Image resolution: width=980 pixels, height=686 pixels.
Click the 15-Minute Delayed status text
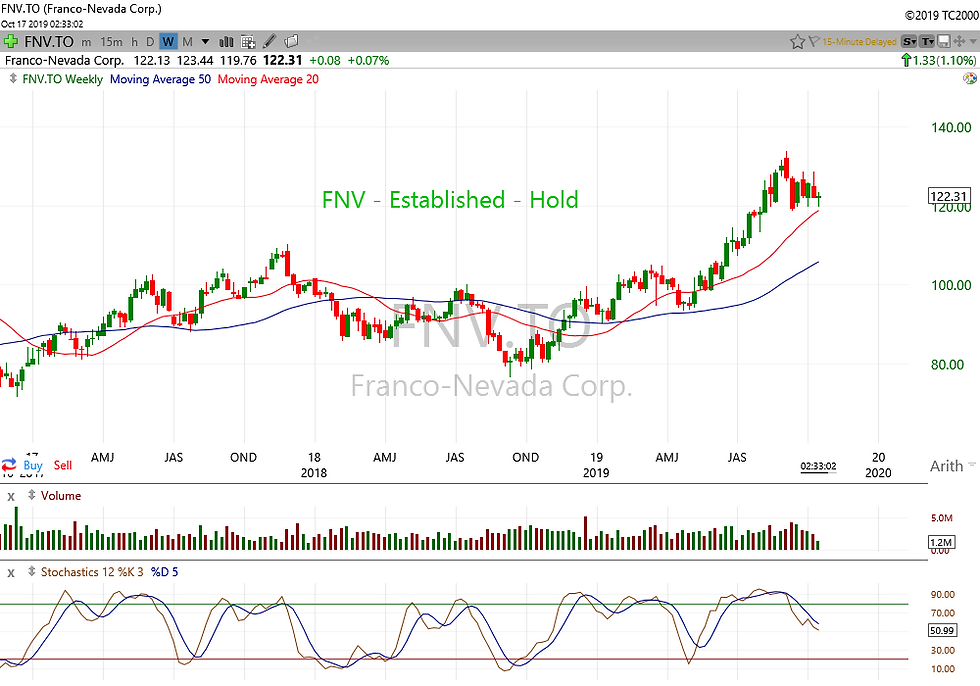tap(859, 42)
